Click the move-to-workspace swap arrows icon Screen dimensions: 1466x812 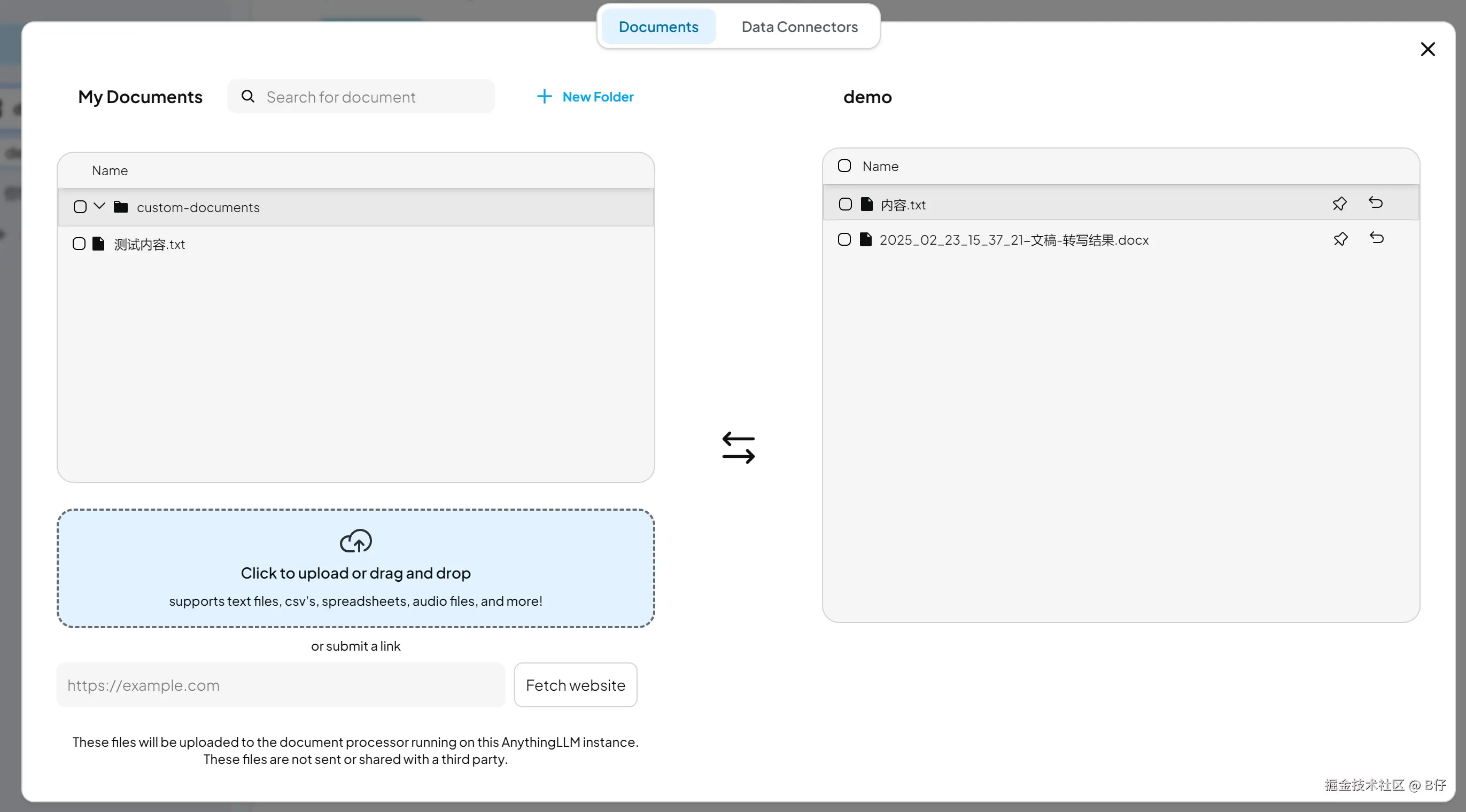tap(738, 448)
